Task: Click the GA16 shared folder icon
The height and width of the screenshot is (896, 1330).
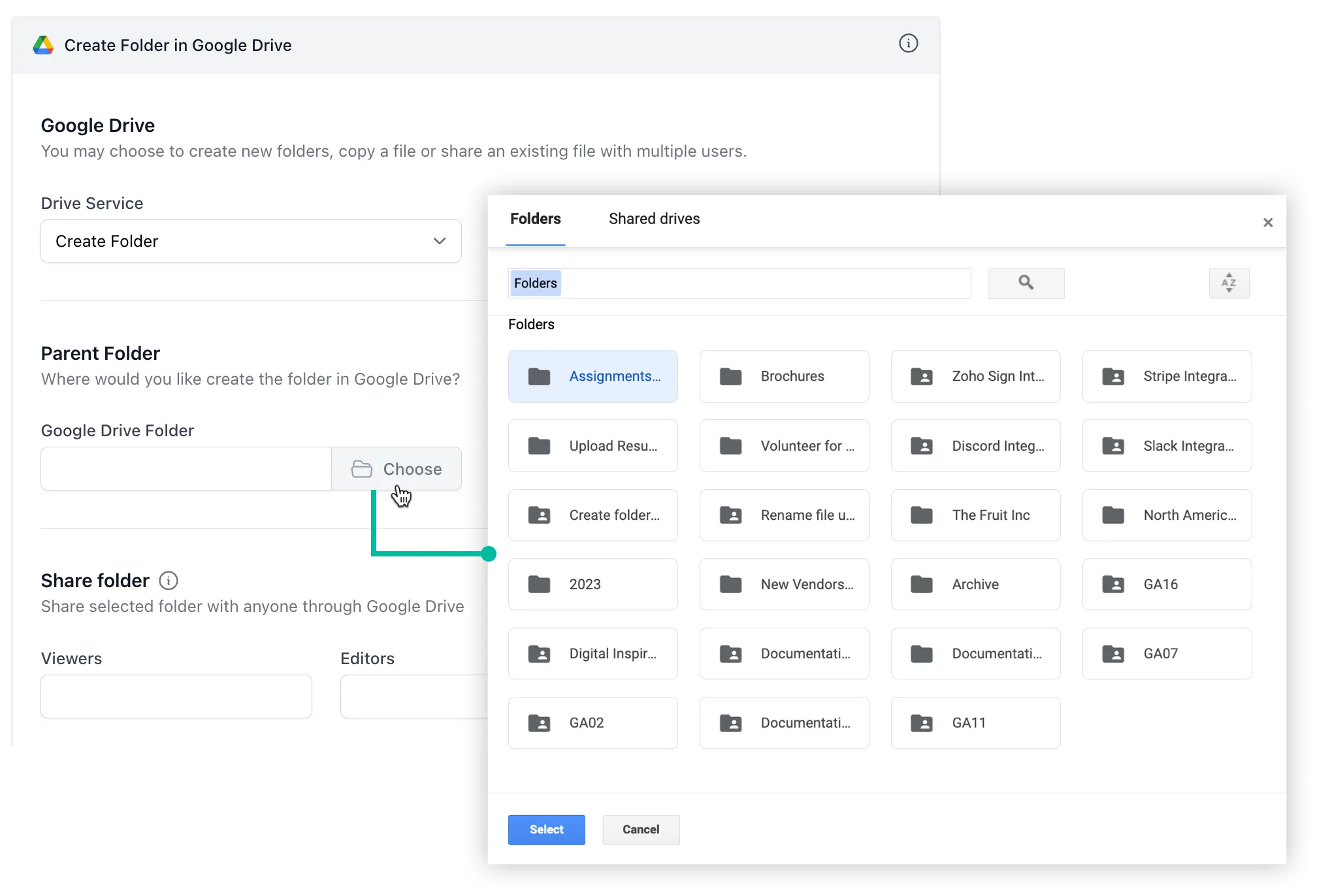Action: coord(1112,584)
